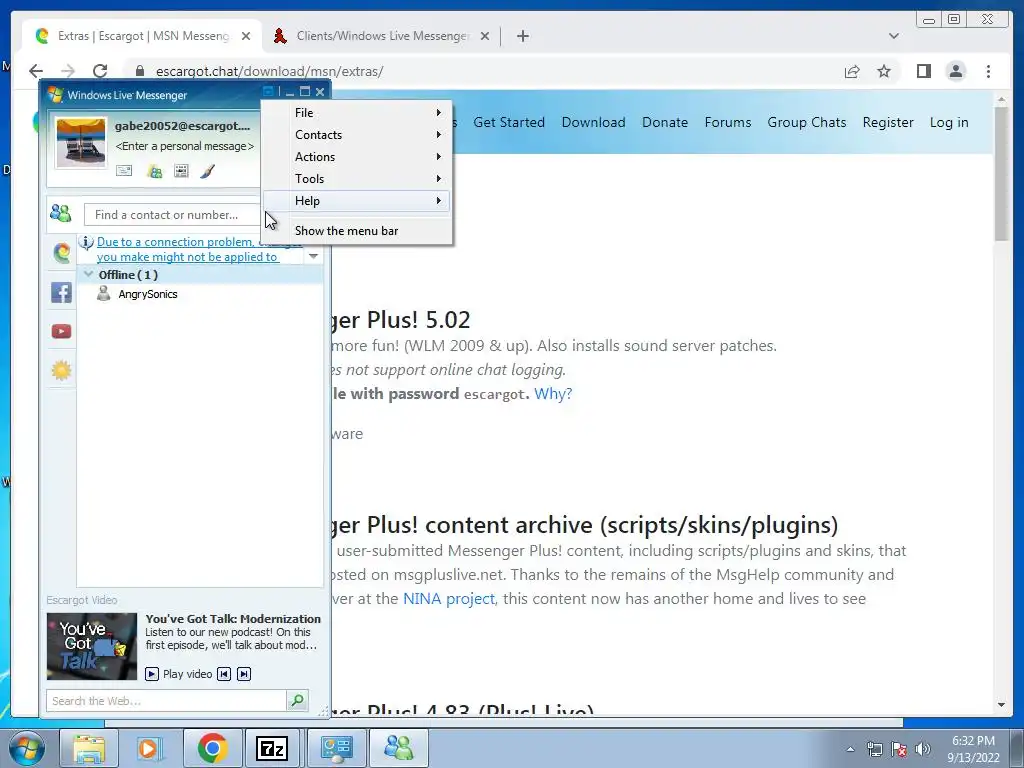Viewport: 1024px width, 768px height.
Task: Click the display picture of beach umbrella
Action: (x=80, y=142)
